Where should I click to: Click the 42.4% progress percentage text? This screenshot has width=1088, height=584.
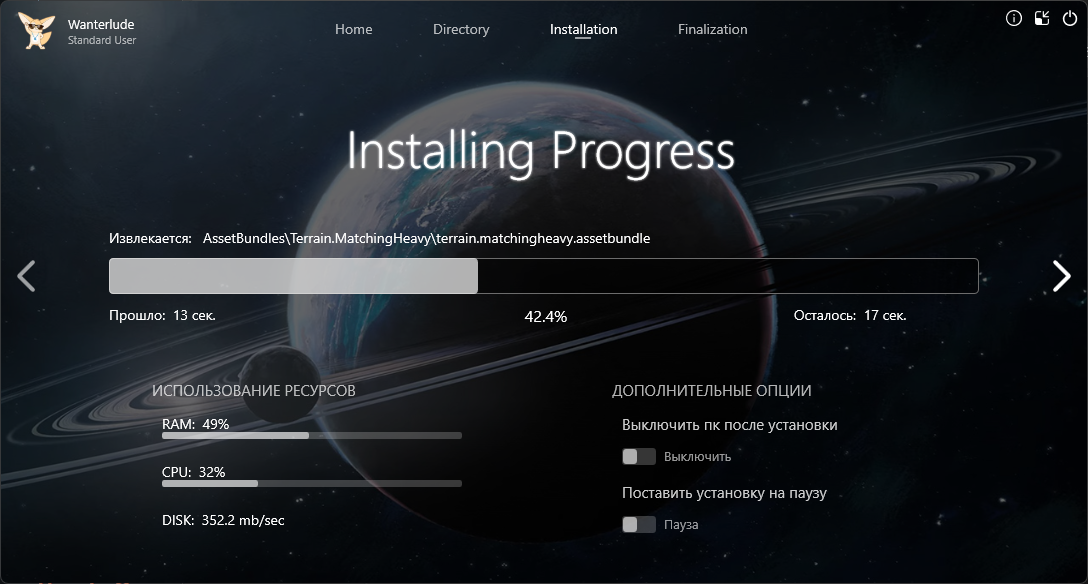(545, 317)
